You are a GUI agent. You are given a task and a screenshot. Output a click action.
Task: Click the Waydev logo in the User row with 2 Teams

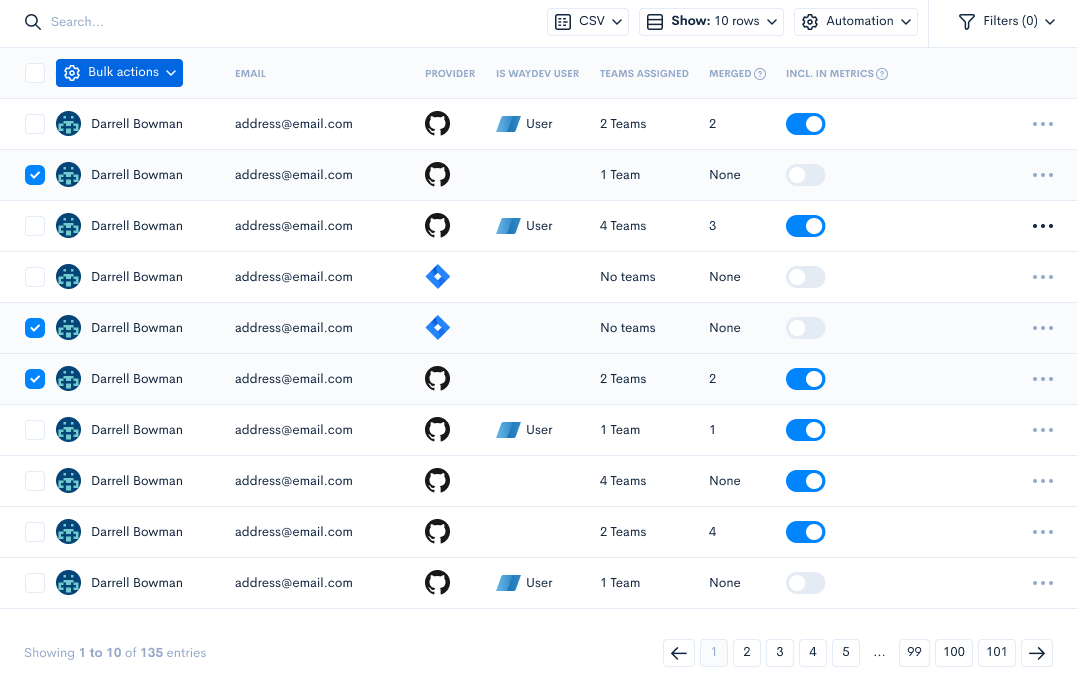(x=508, y=124)
